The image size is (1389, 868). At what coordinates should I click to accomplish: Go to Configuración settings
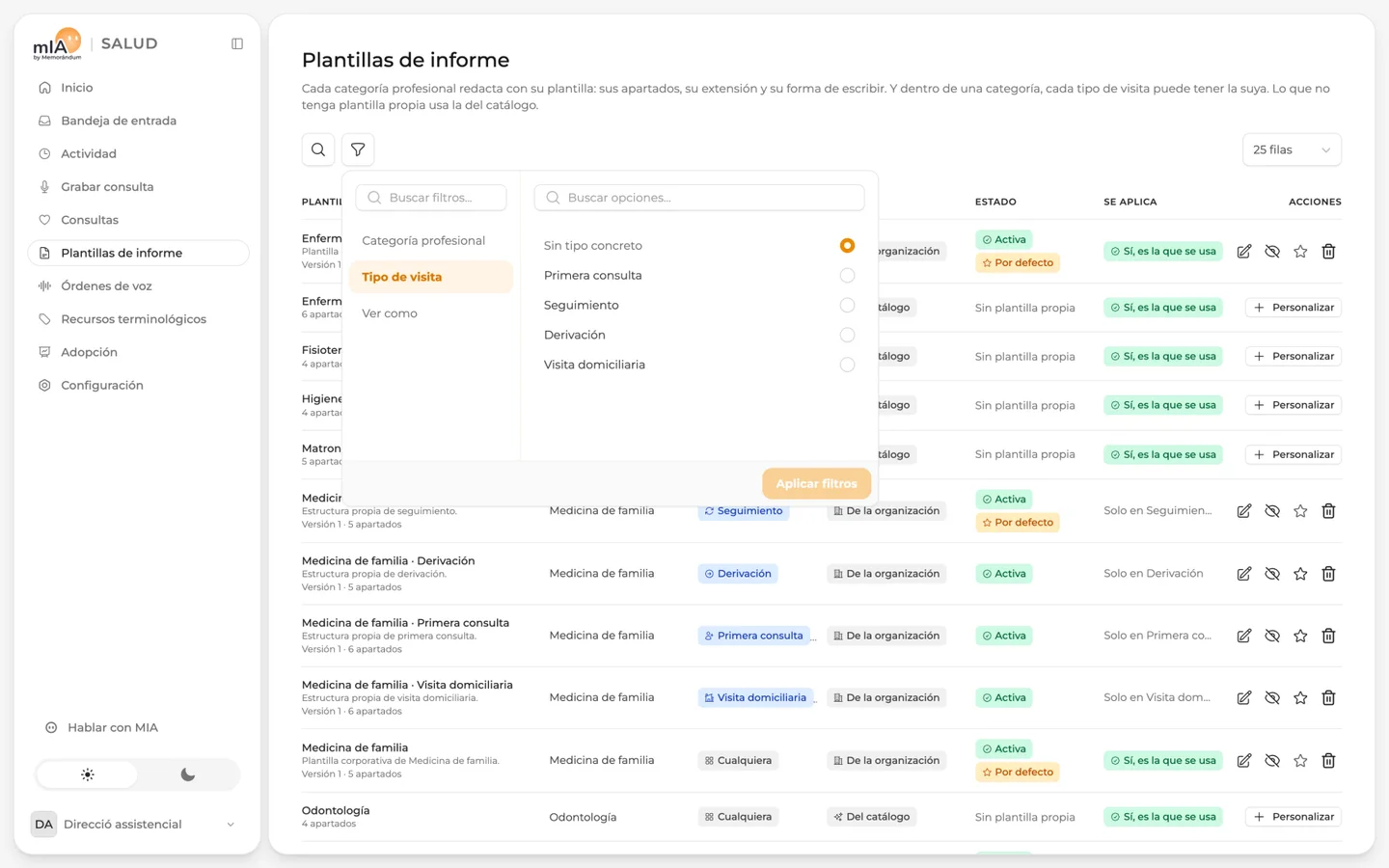pos(138,386)
